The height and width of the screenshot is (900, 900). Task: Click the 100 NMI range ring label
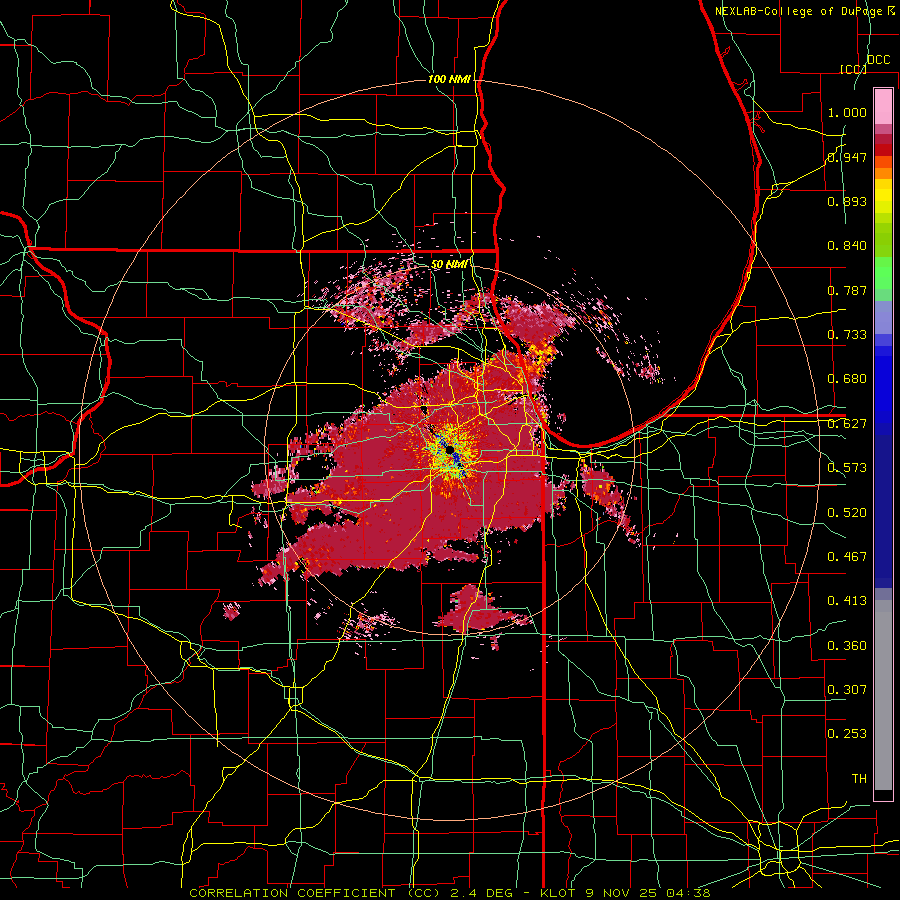(x=449, y=79)
